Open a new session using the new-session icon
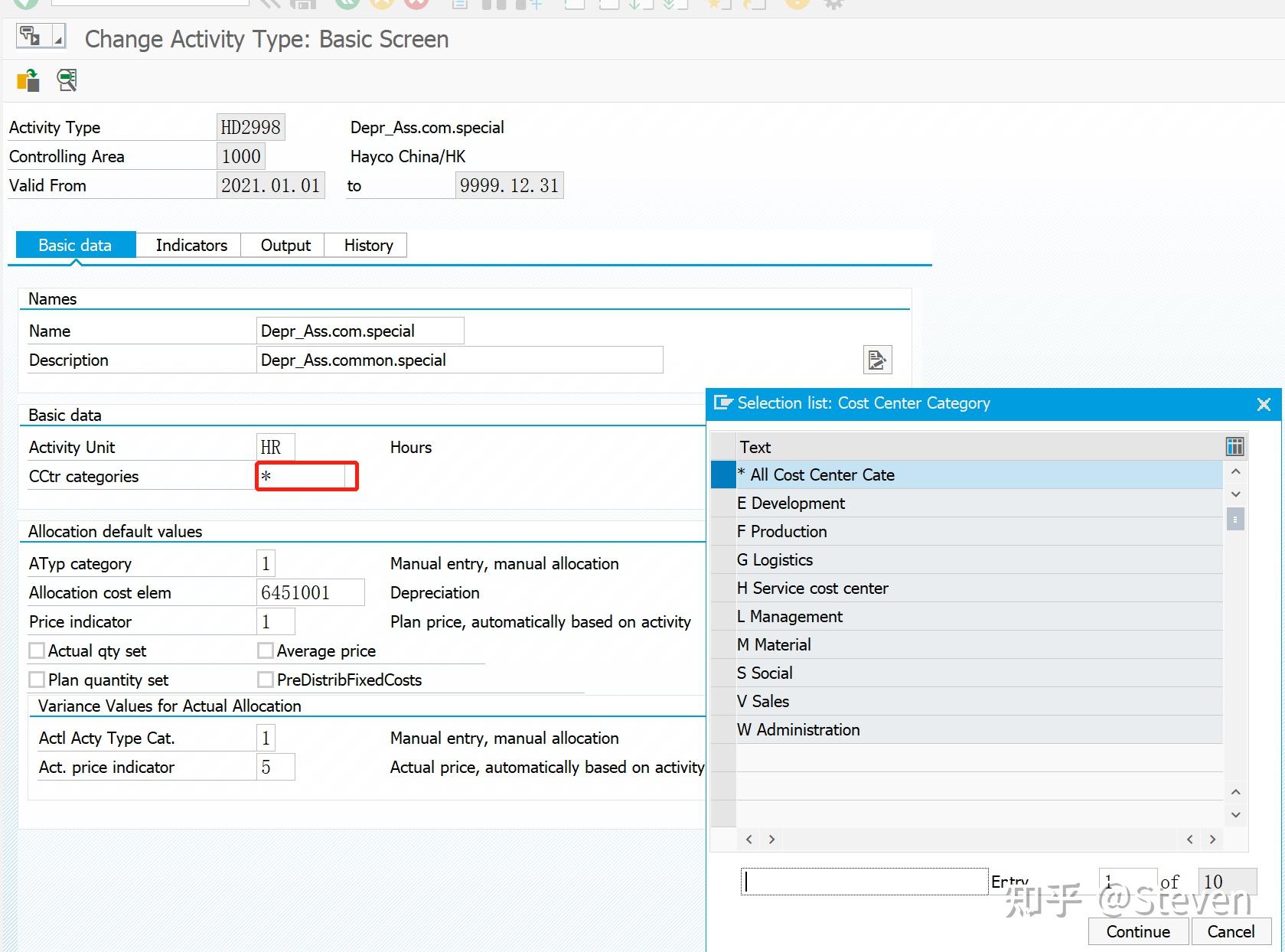Viewport: 1285px width, 952px height. [x=716, y=2]
